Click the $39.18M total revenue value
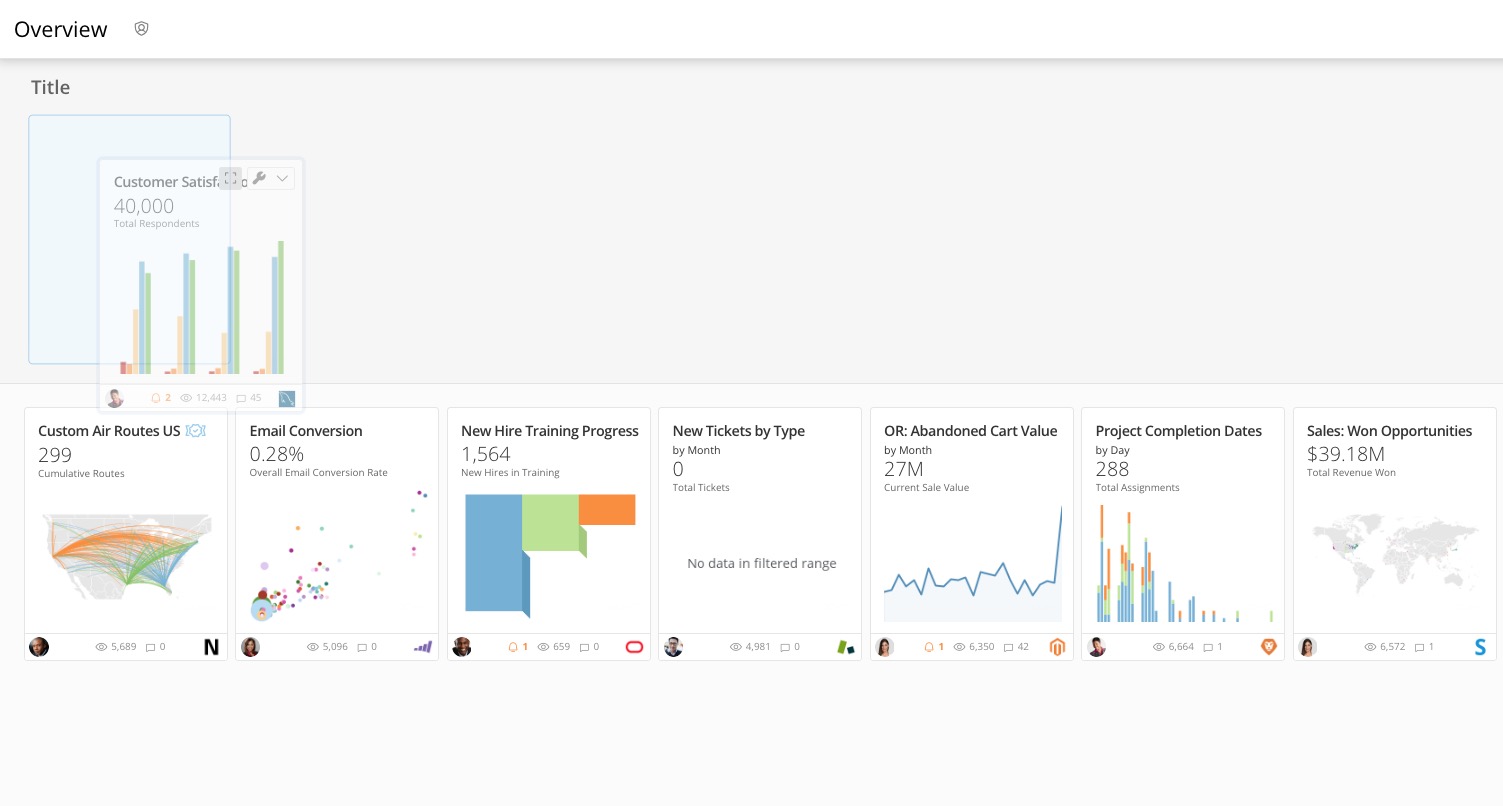Viewport: 1503px width, 806px height. click(1346, 454)
